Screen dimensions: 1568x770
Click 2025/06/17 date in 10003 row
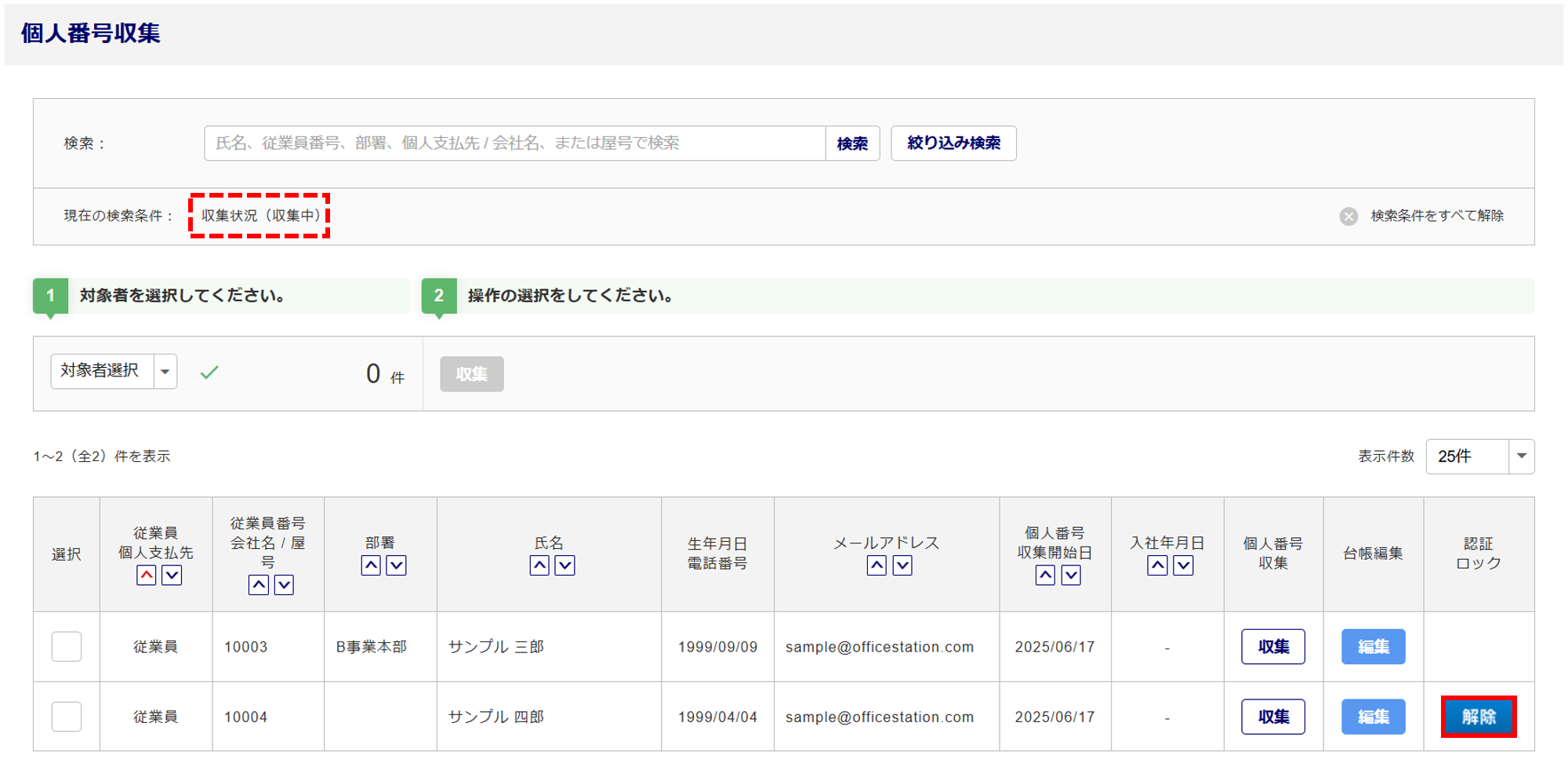1055,647
